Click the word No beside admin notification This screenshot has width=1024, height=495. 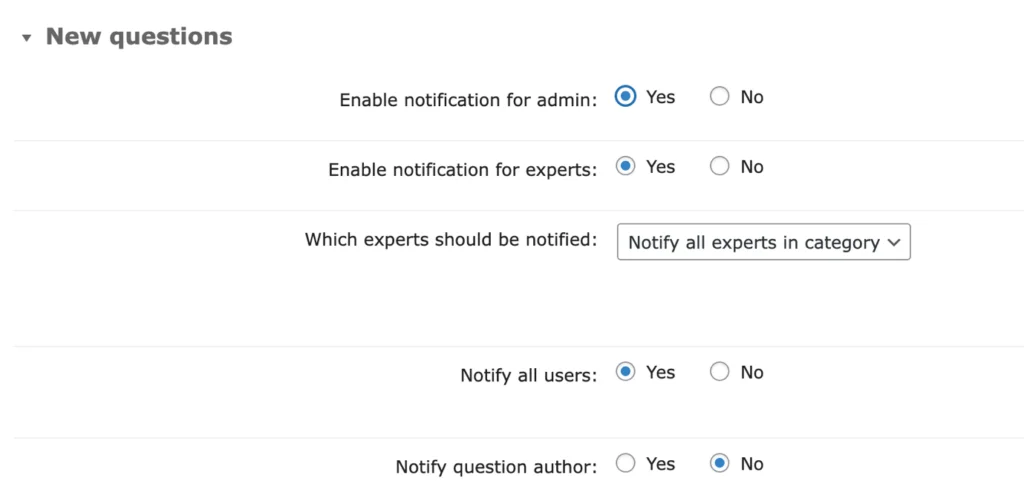752,97
